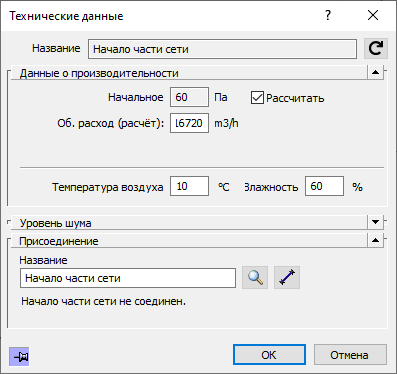
Task: Click the Влажность percentage field
Action: [324, 186]
